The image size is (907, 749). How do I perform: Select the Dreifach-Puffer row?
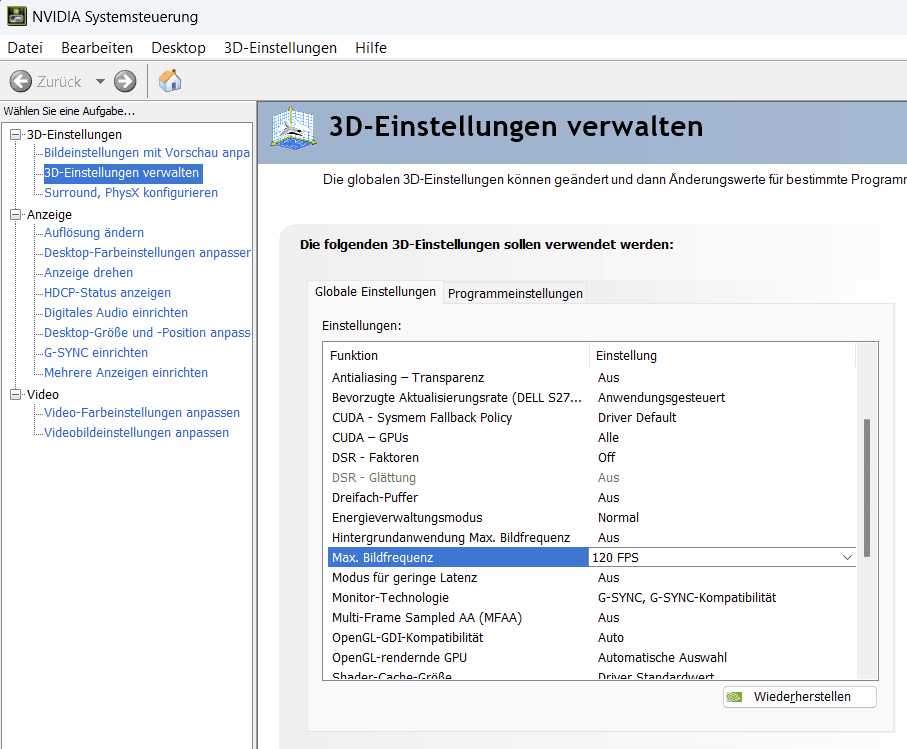click(x=591, y=497)
